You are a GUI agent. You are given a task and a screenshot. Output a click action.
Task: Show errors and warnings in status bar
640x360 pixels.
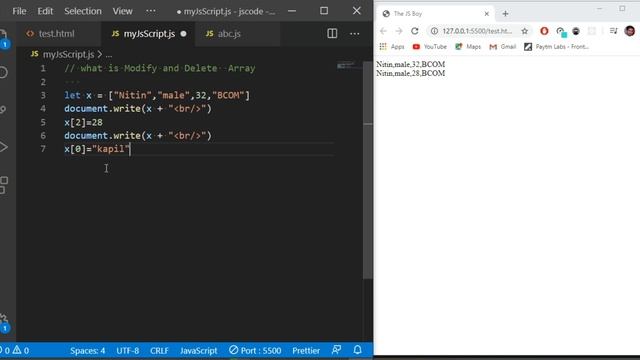point(16,351)
